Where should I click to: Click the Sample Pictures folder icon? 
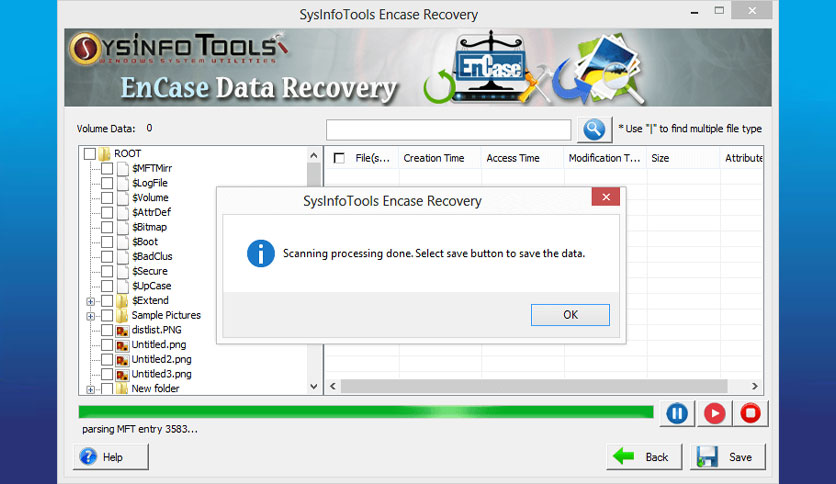coord(122,316)
